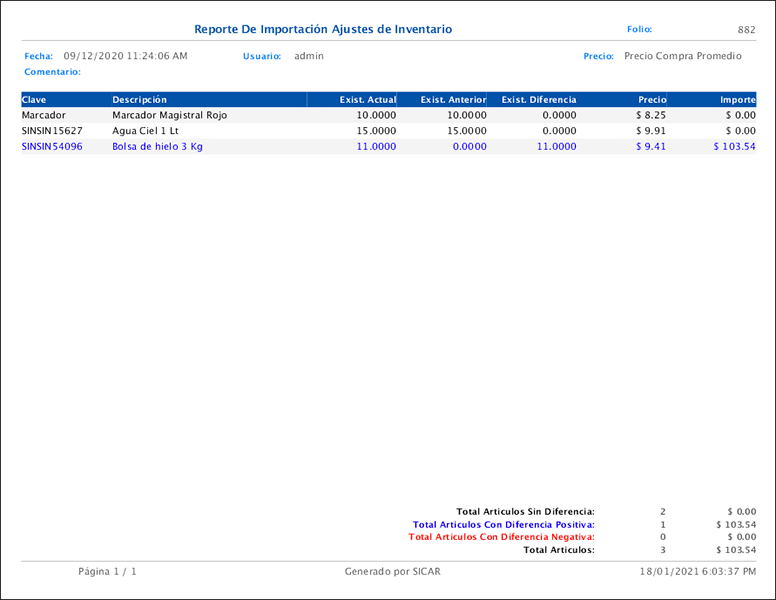
Task: Click the 'Bolsa de hielo 3 Kg' description
Action: 157,147
